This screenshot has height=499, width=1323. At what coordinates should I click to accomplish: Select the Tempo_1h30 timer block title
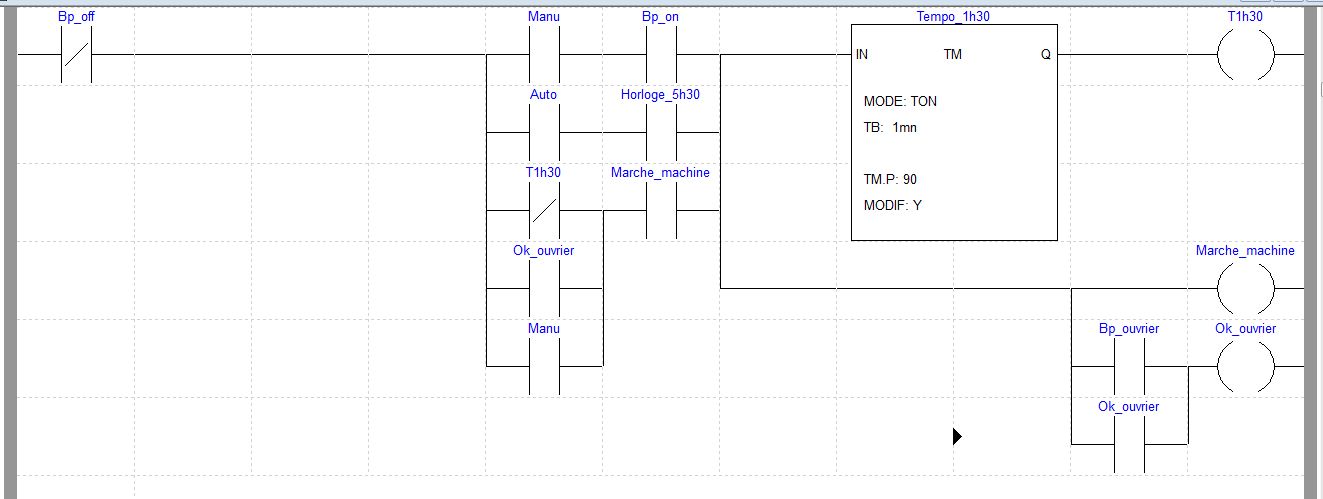953,17
